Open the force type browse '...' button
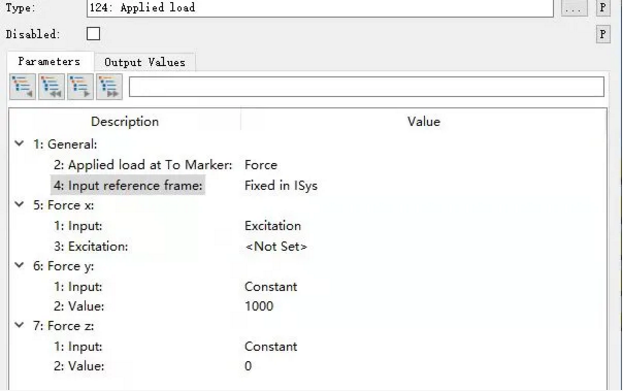Screen dimensions: 623x391 pyautogui.click(x=574, y=8)
